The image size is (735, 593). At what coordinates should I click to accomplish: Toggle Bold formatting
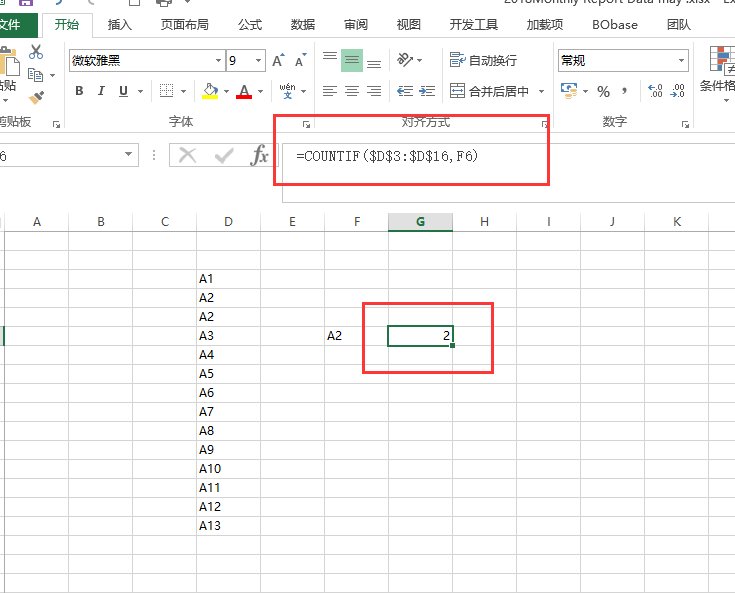point(79,91)
